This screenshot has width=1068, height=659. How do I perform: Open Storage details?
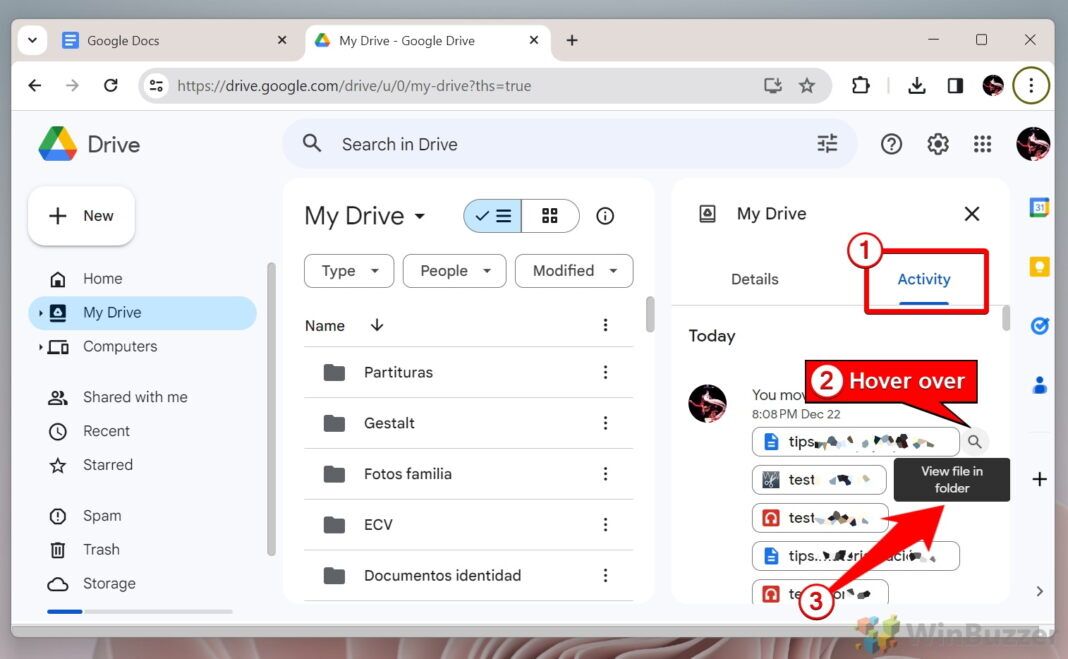pos(143,583)
